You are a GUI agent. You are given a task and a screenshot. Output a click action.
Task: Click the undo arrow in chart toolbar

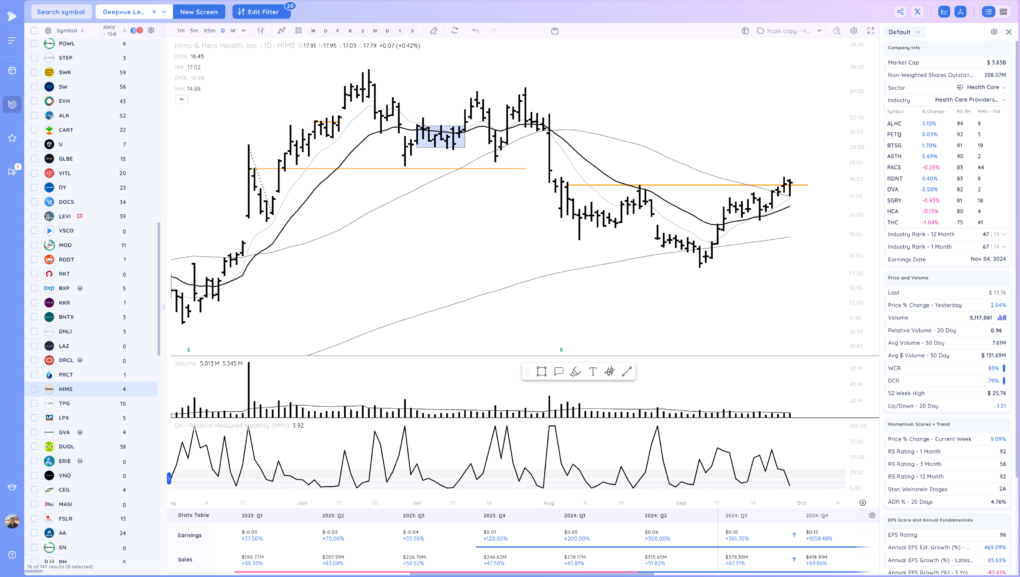(475, 31)
